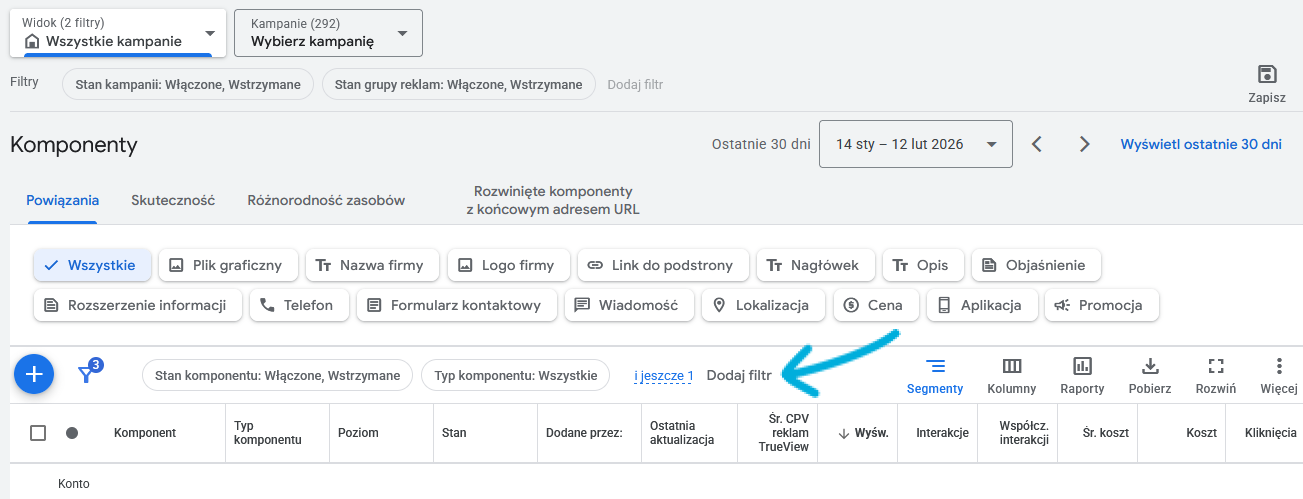Image resolution: width=1303 pixels, height=499 pixels.
Task: Click Pobierz download icon
Action: [1150, 376]
